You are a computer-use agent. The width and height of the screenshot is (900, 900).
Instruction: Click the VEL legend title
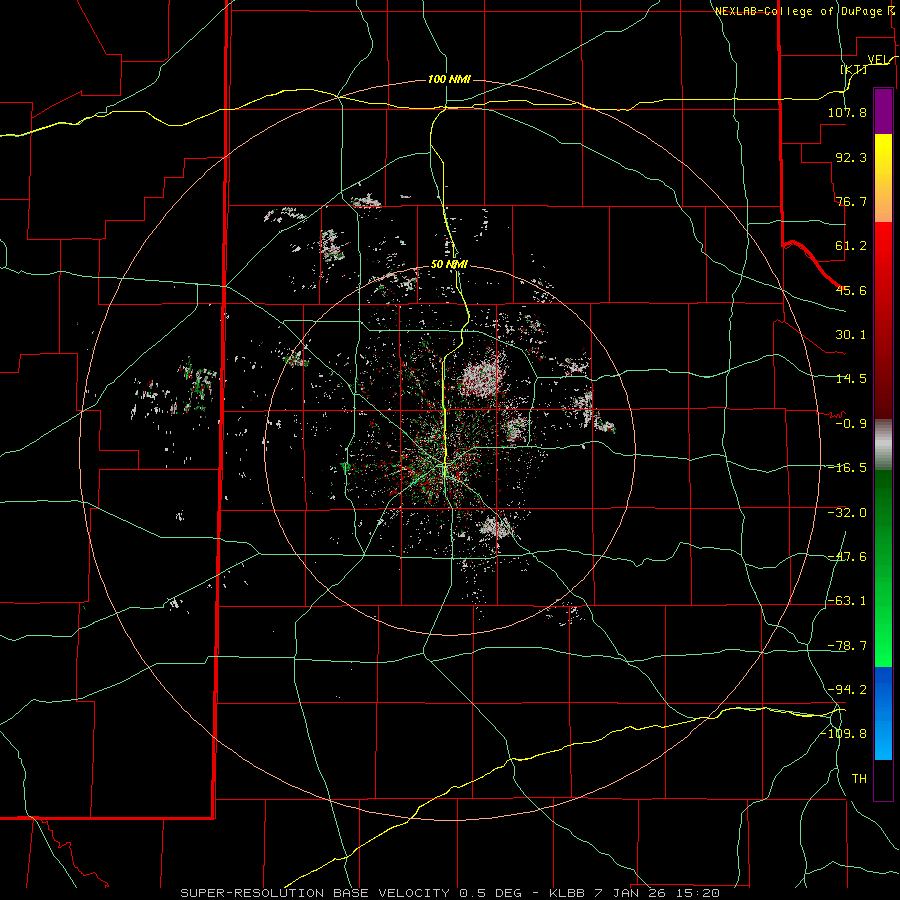coord(878,60)
